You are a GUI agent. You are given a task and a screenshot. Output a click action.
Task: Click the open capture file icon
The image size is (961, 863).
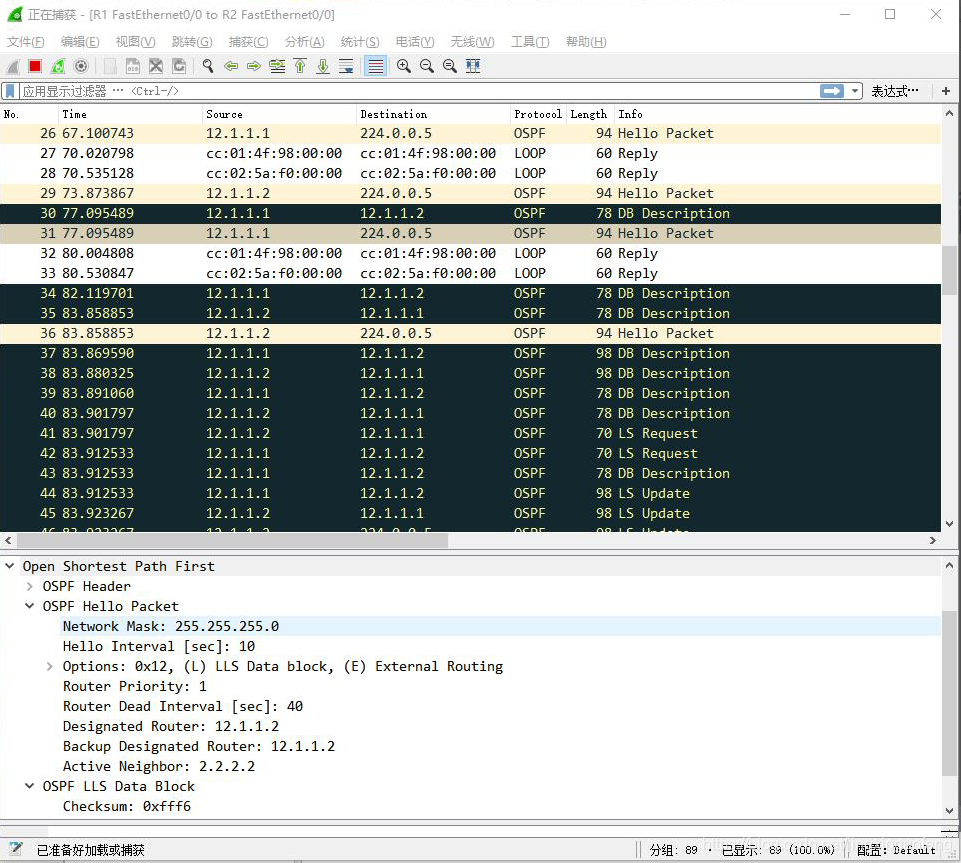point(110,66)
